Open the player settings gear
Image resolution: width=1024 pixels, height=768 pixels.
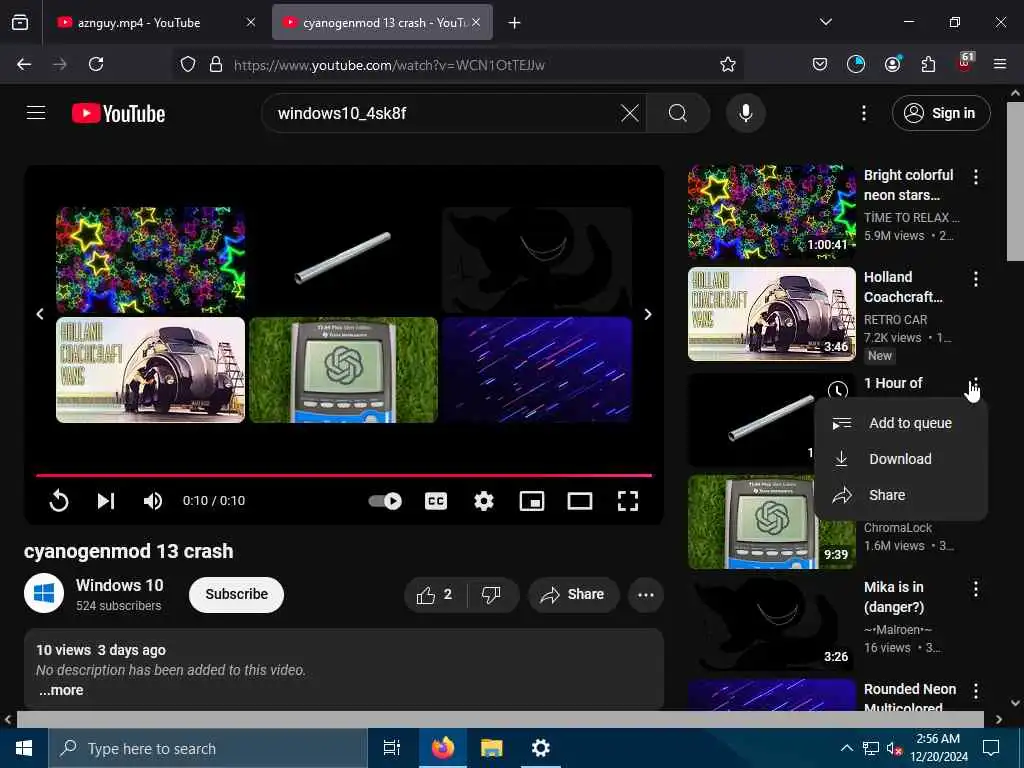pyautogui.click(x=483, y=501)
